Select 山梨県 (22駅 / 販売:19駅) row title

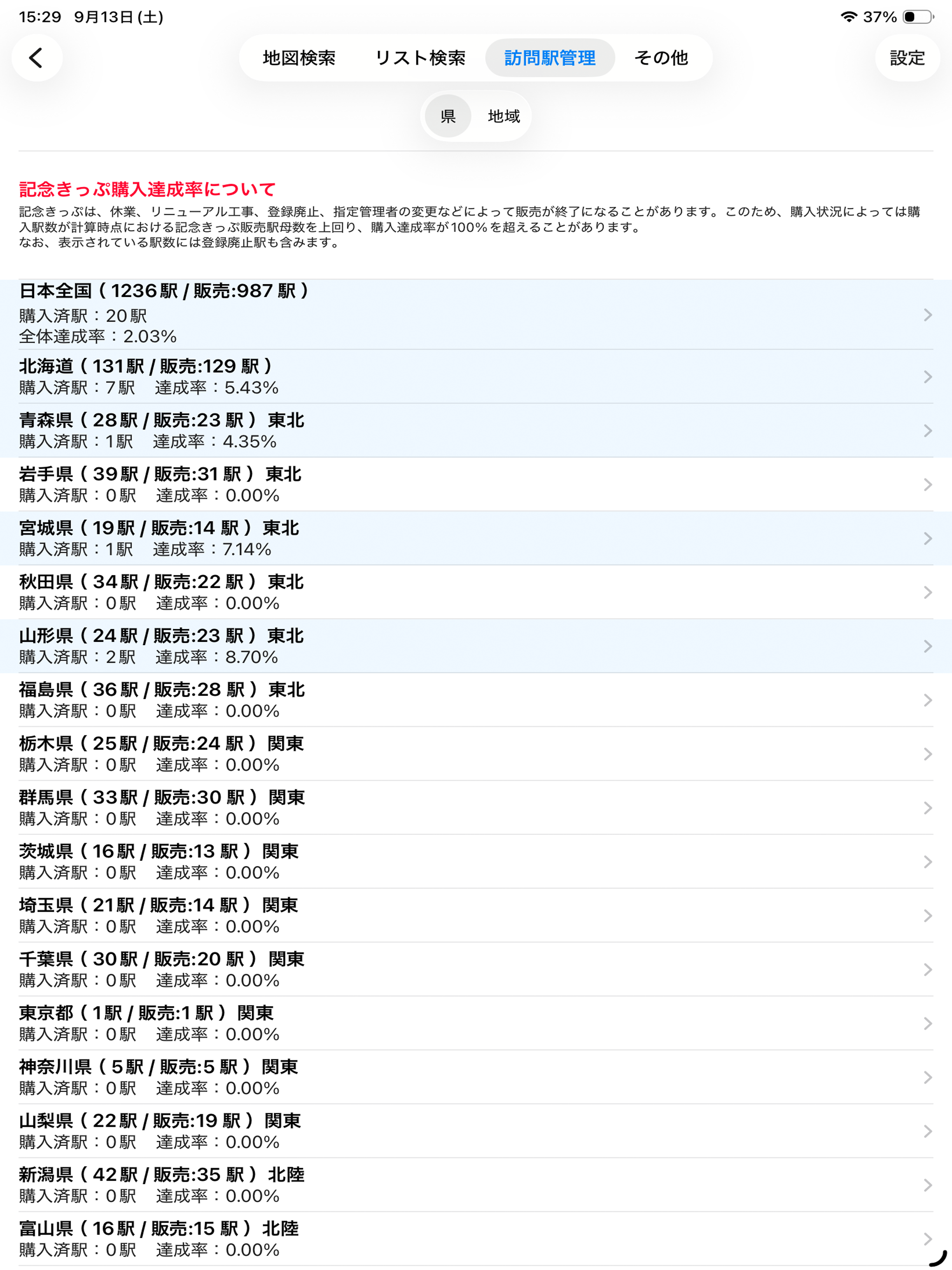[x=159, y=1121]
